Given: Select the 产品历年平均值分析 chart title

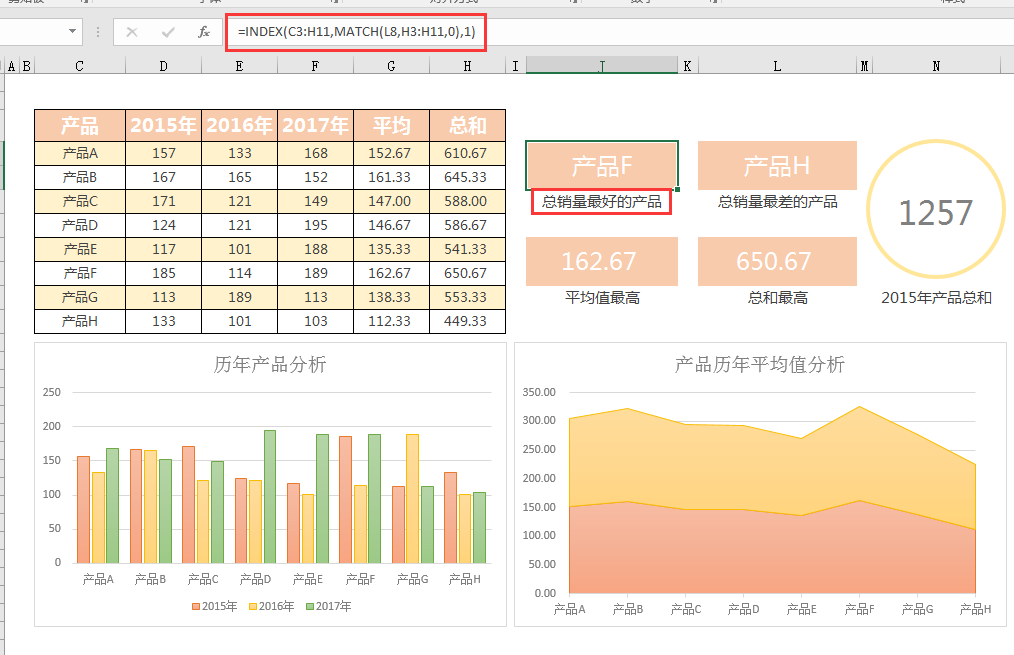Looking at the screenshot, I should tap(759, 365).
